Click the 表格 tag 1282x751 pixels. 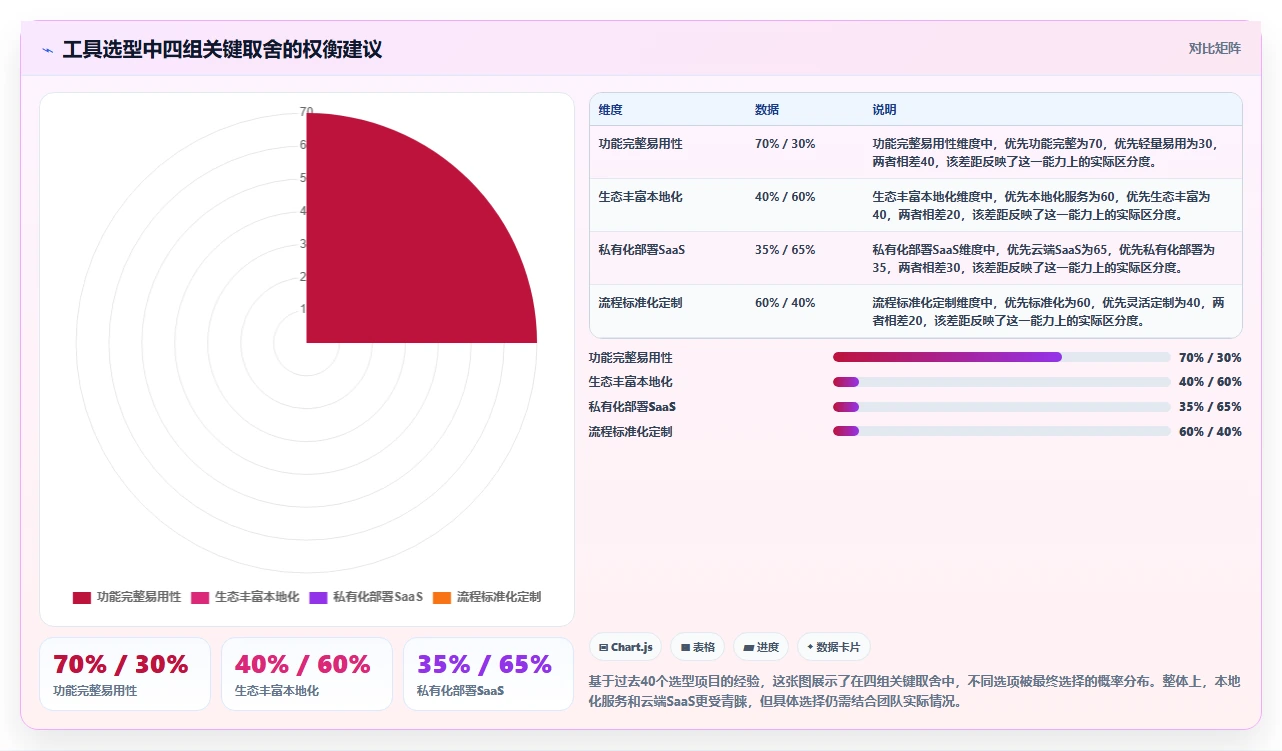tap(697, 647)
